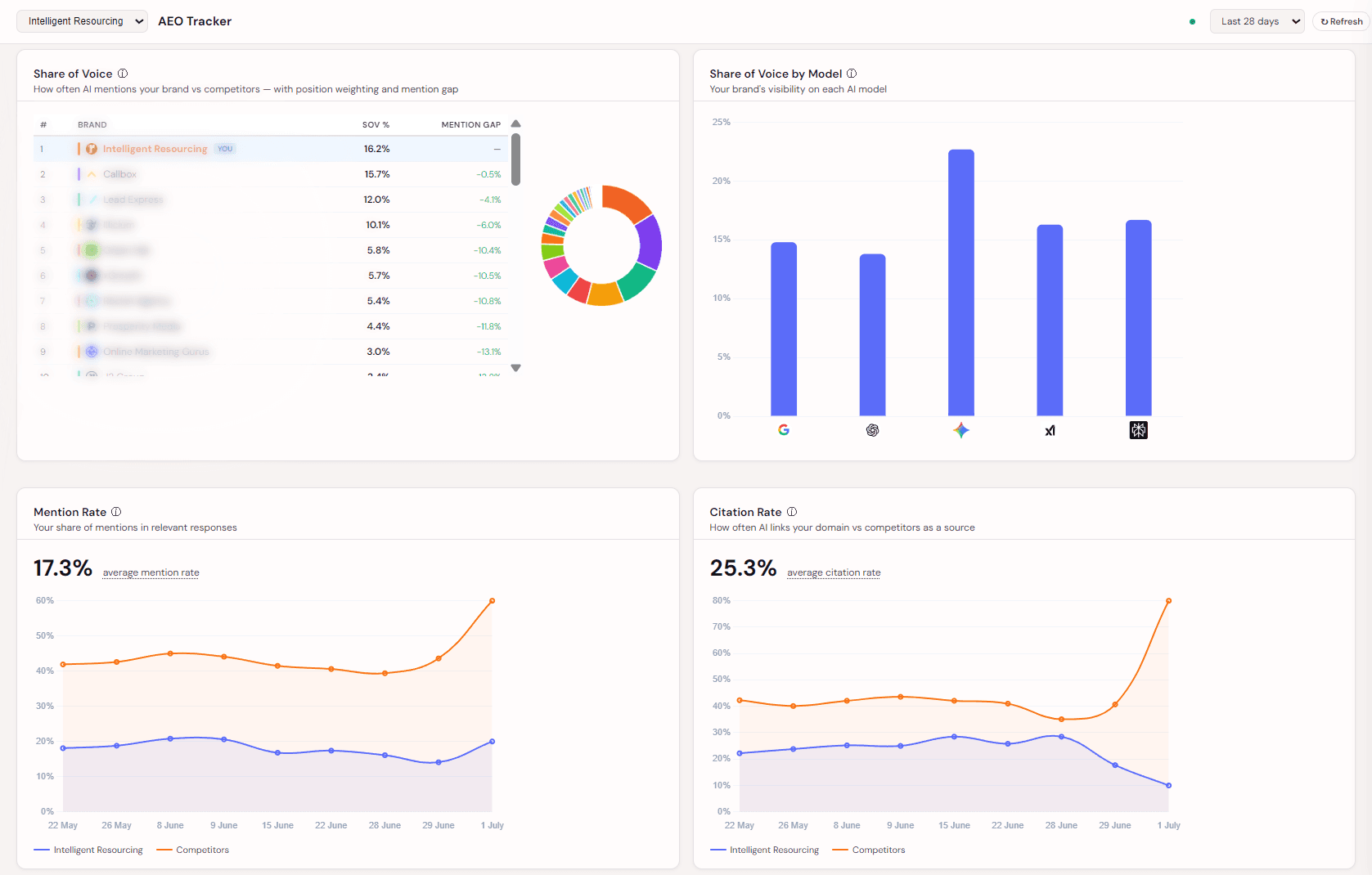Image resolution: width=1372 pixels, height=875 pixels.
Task: Select the Lead Express brand row
Action: pos(270,200)
